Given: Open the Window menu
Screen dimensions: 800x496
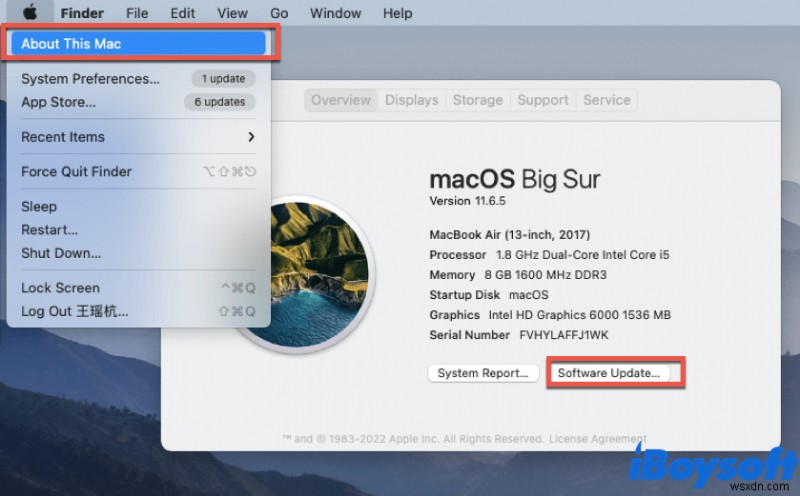Looking at the screenshot, I should 335,13.
